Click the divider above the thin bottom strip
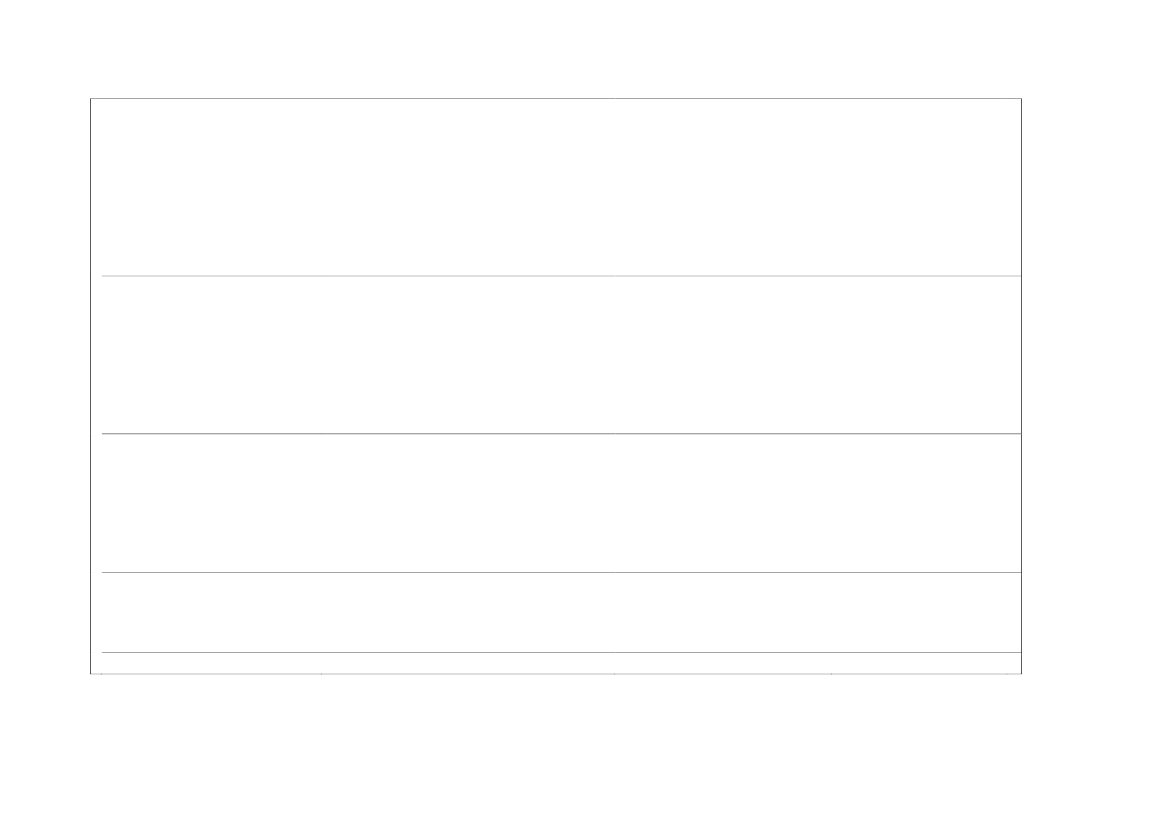The height and width of the screenshot is (827, 1169). (x=556, y=652)
